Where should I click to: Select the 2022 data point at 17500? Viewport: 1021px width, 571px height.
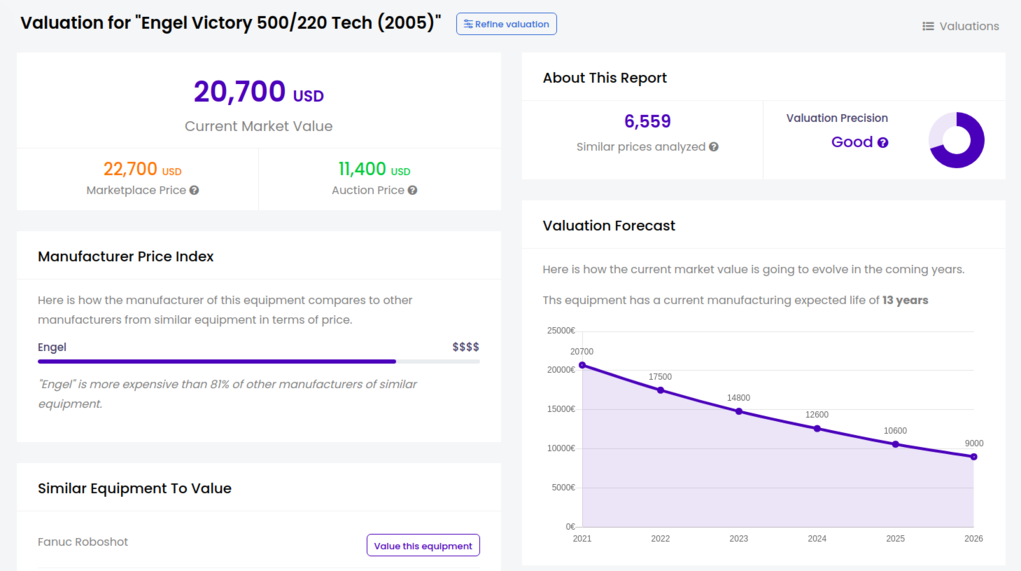(x=660, y=390)
